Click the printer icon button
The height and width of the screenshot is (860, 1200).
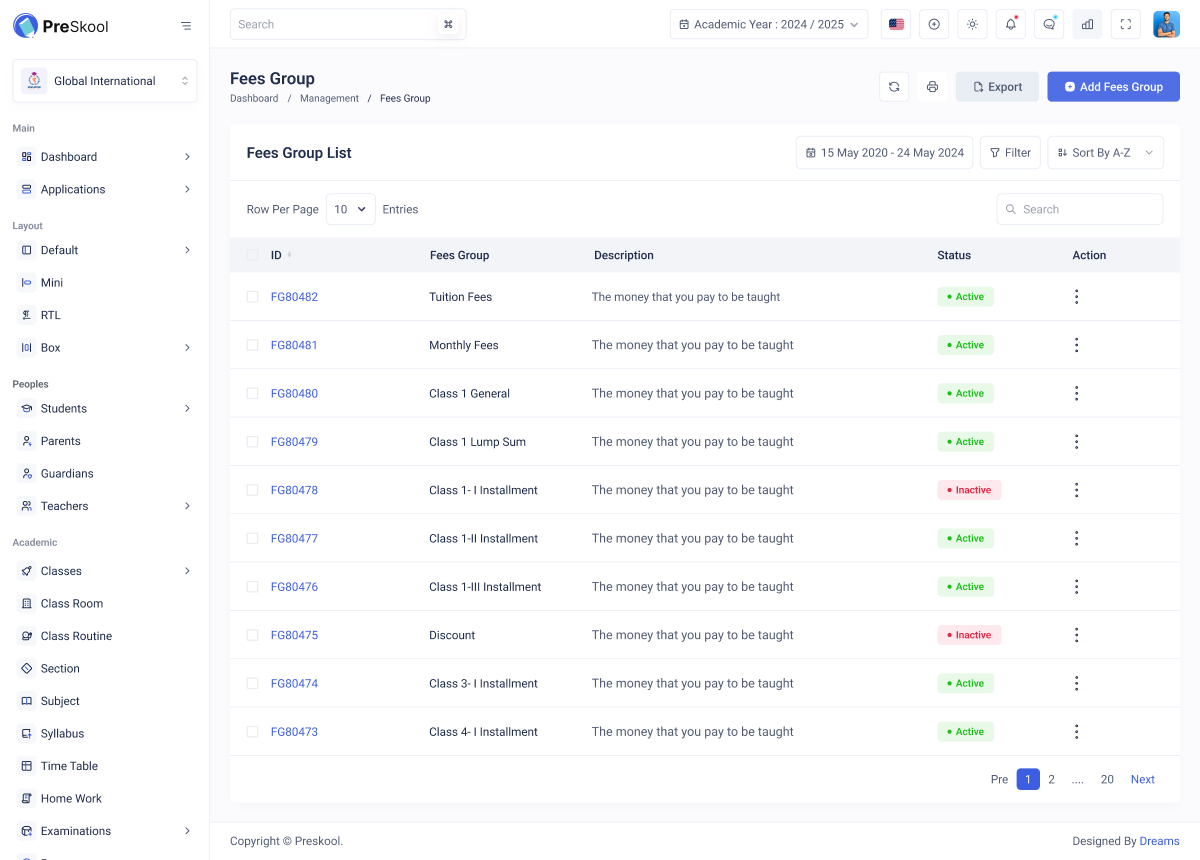(932, 87)
